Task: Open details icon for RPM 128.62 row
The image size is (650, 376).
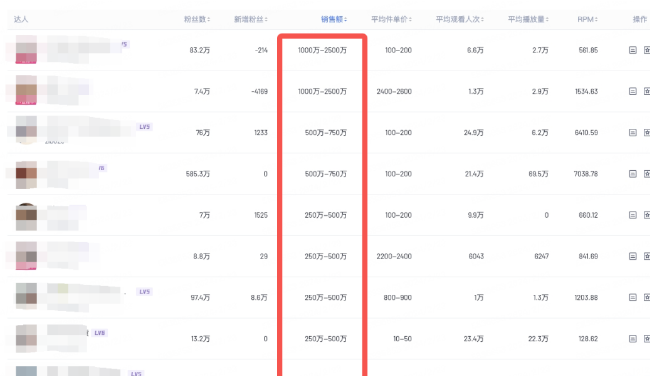Action: point(633,339)
